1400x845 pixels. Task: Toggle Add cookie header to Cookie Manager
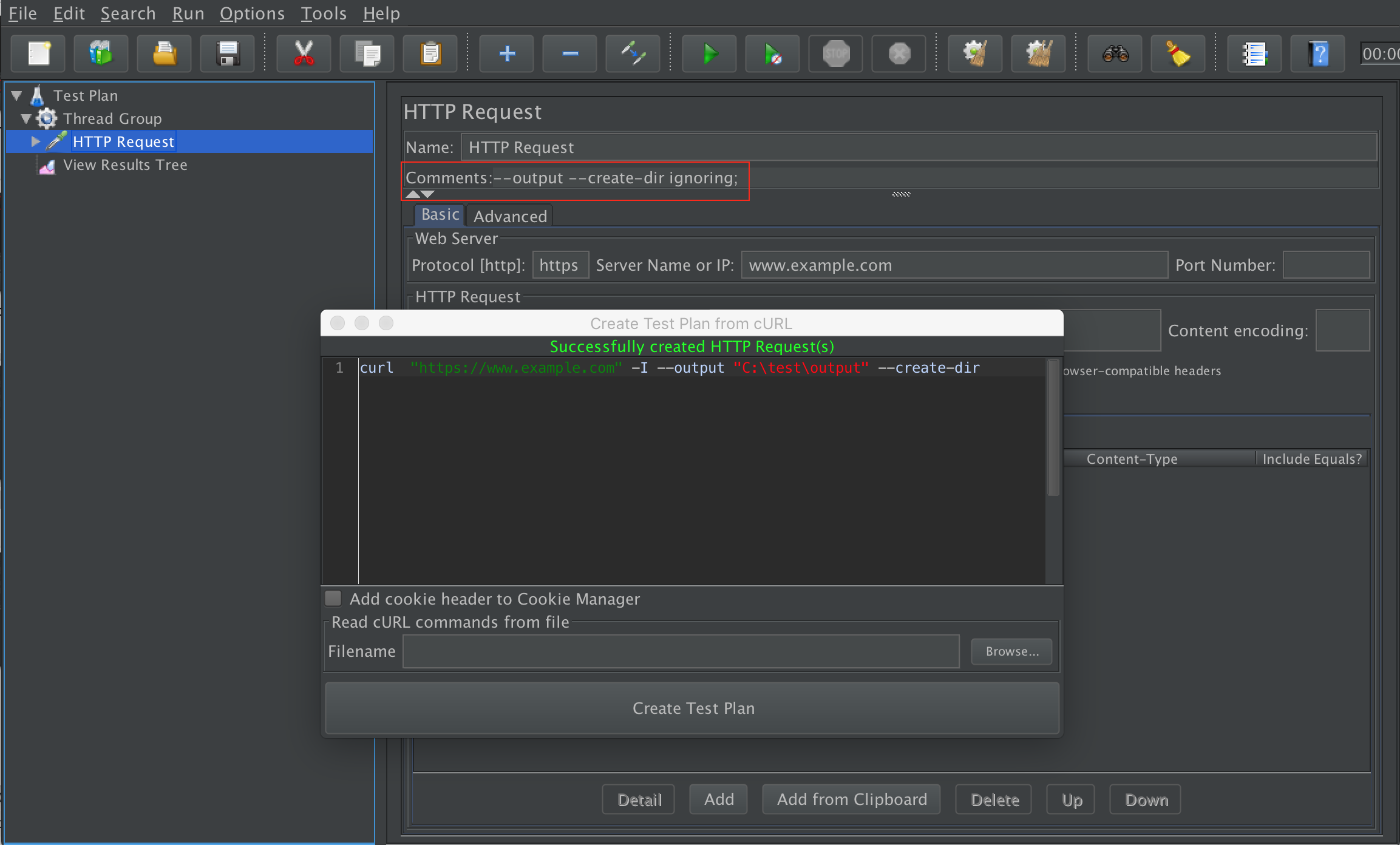click(x=333, y=599)
